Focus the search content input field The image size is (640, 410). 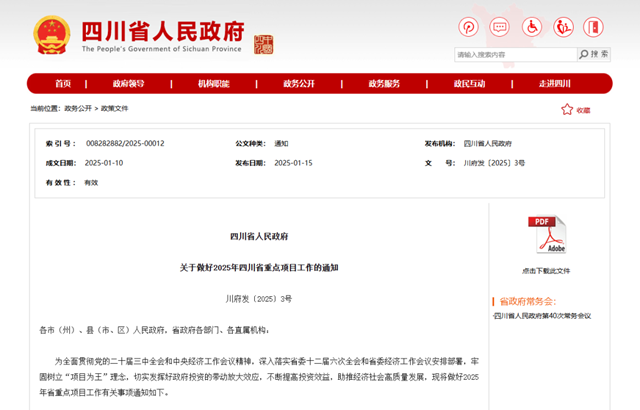click(x=516, y=55)
